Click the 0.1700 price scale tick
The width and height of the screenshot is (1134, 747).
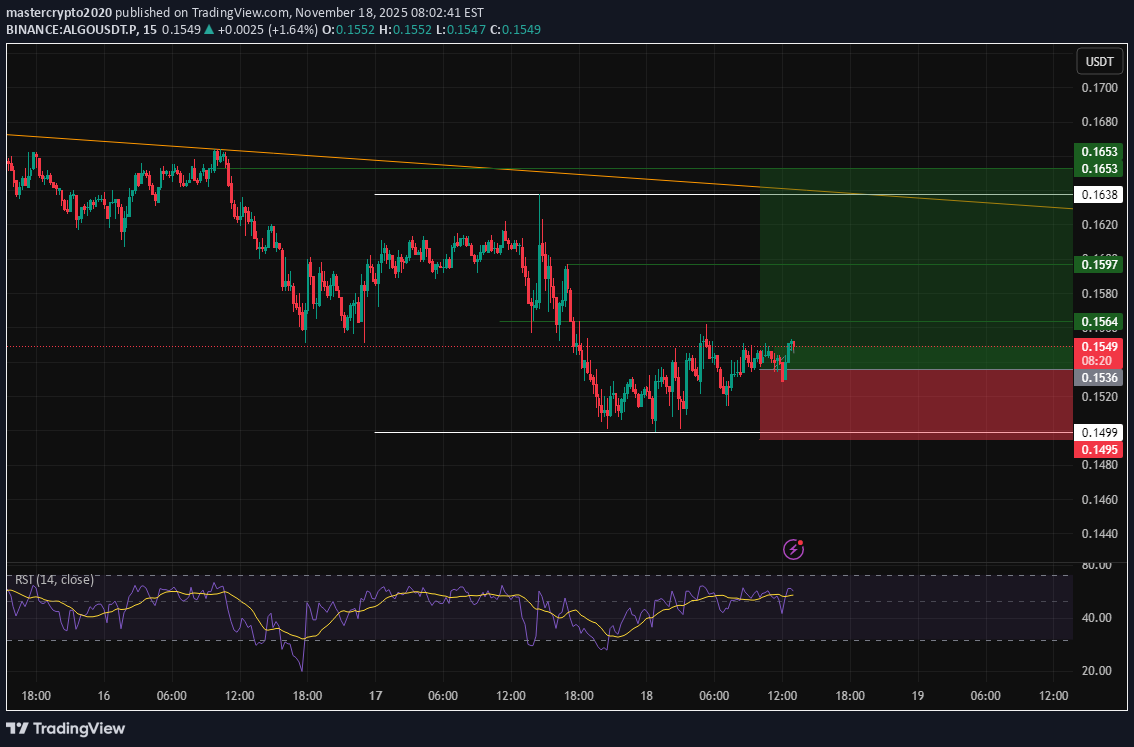pos(1098,88)
